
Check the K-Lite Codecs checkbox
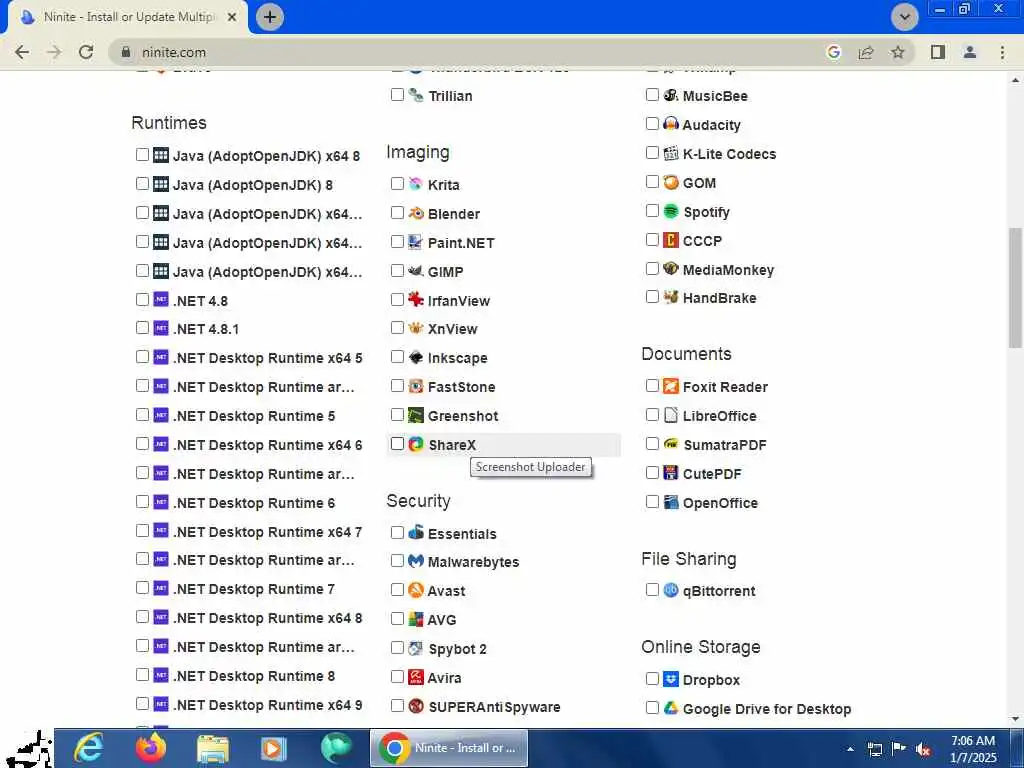(652, 153)
